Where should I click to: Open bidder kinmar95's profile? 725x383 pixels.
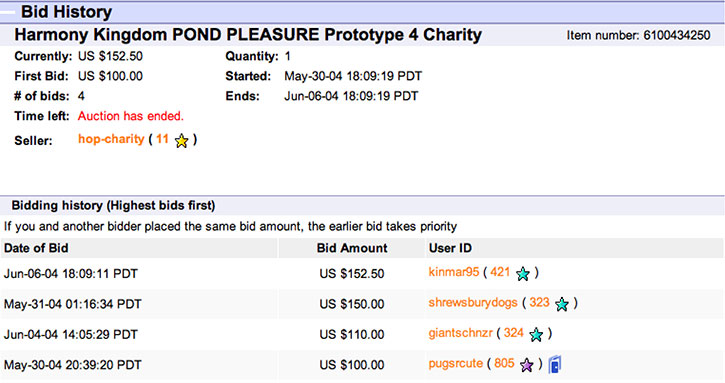[x=454, y=272]
